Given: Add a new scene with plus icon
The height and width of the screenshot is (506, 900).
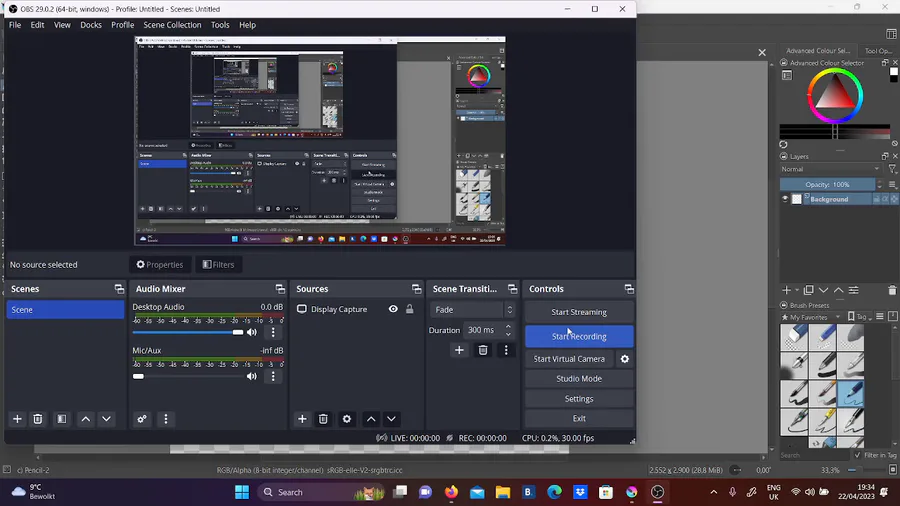Looking at the screenshot, I should 17,419.
